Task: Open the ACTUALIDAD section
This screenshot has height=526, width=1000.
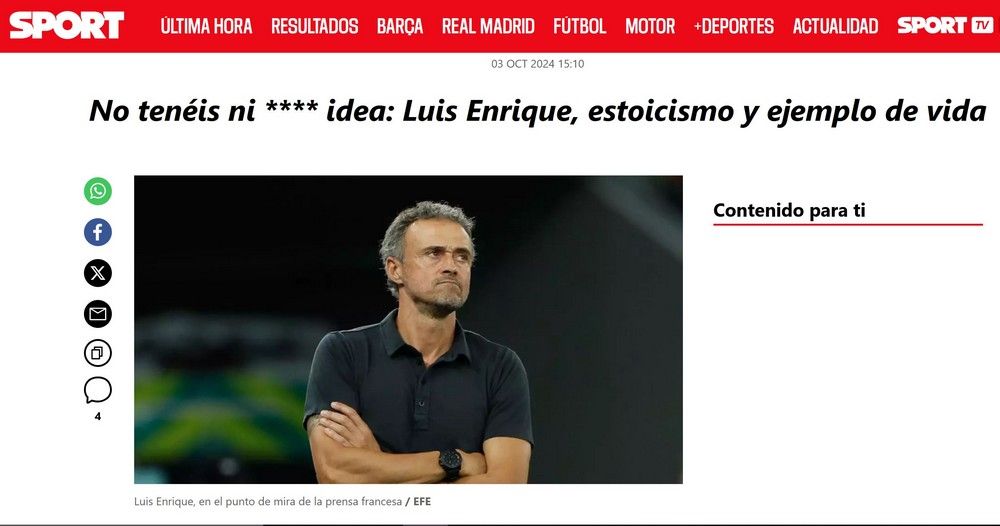Action: pos(835,26)
